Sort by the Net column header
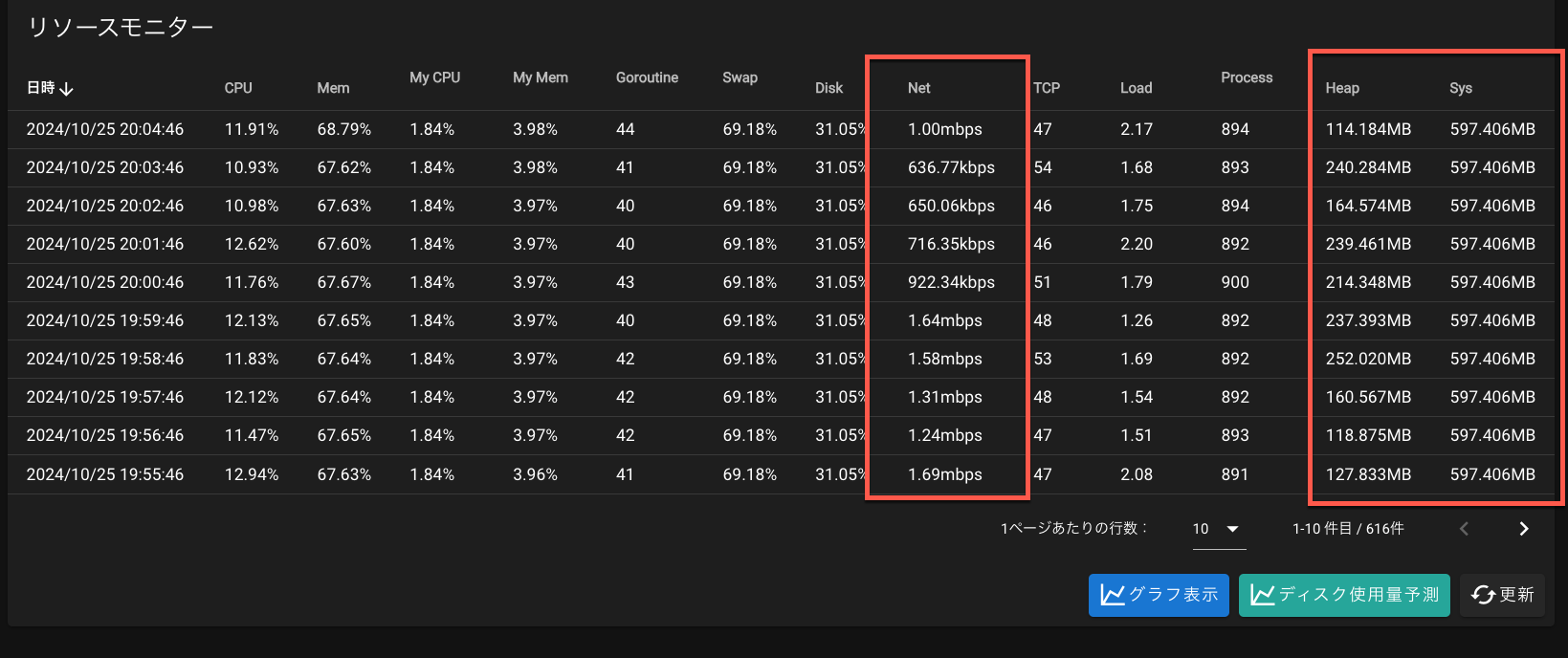This screenshot has height=658, width=1568. pos(918,88)
